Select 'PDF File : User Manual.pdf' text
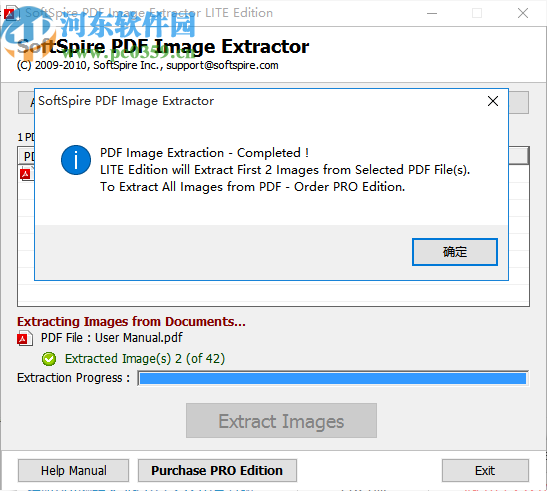 coord(112,338)
